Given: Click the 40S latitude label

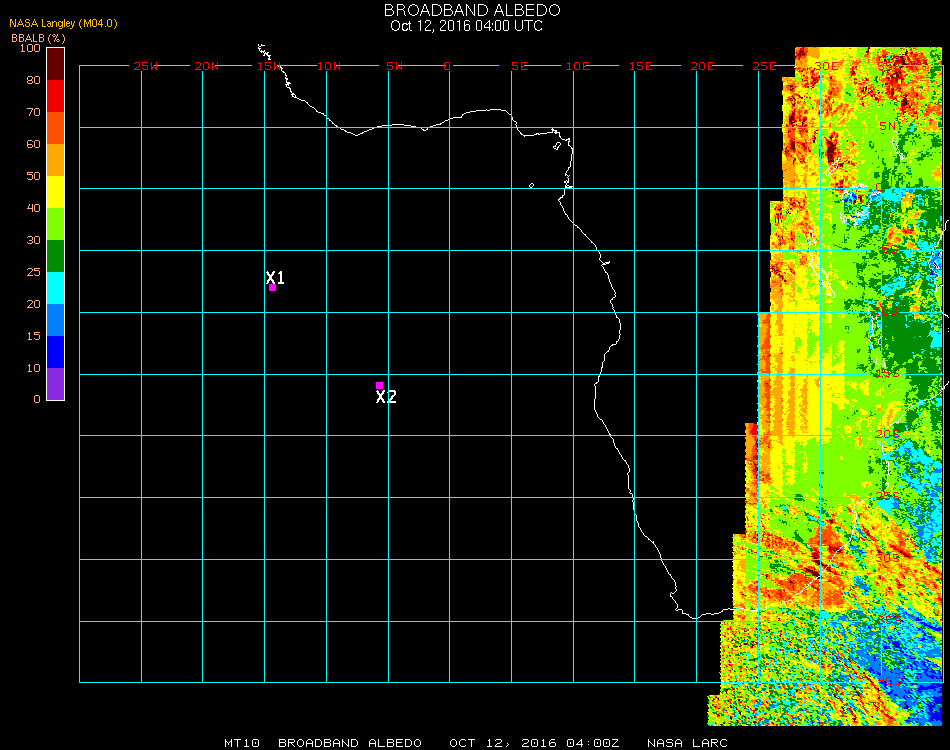Looking at the screenshot, I should pos(889,682).
